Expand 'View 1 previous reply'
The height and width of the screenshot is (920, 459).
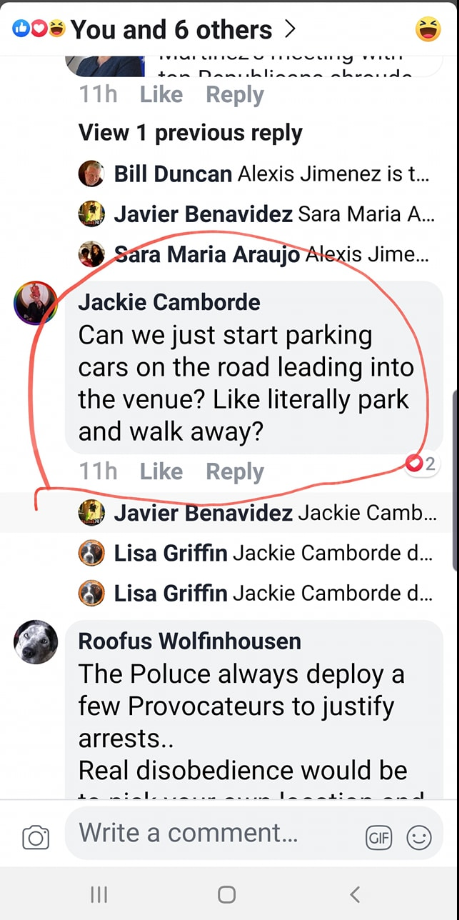(190, 134)
